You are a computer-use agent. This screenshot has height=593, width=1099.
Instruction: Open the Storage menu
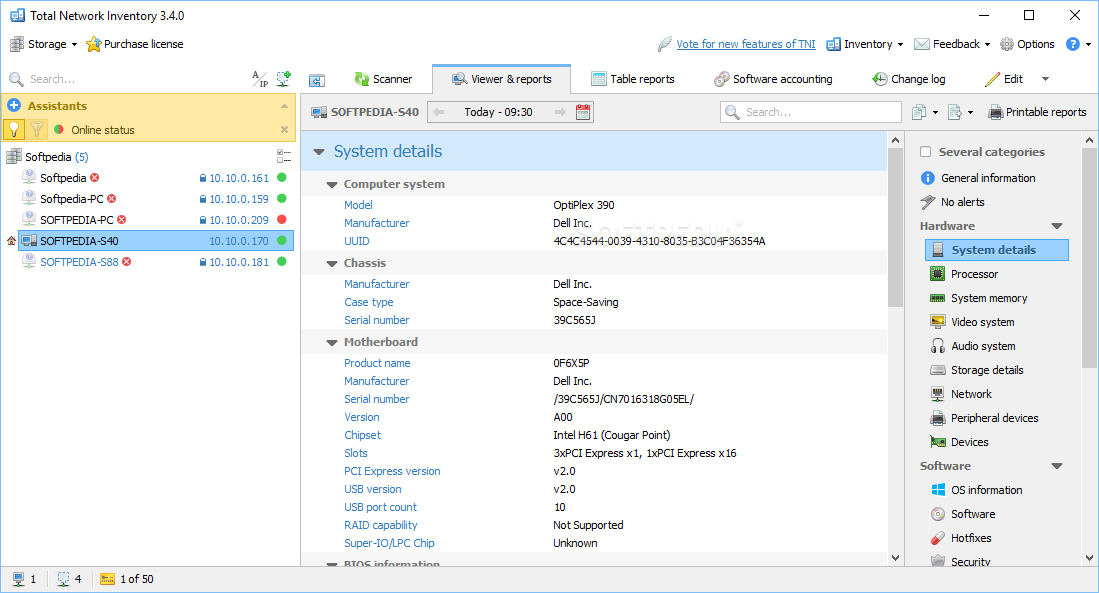coord(43,44)
